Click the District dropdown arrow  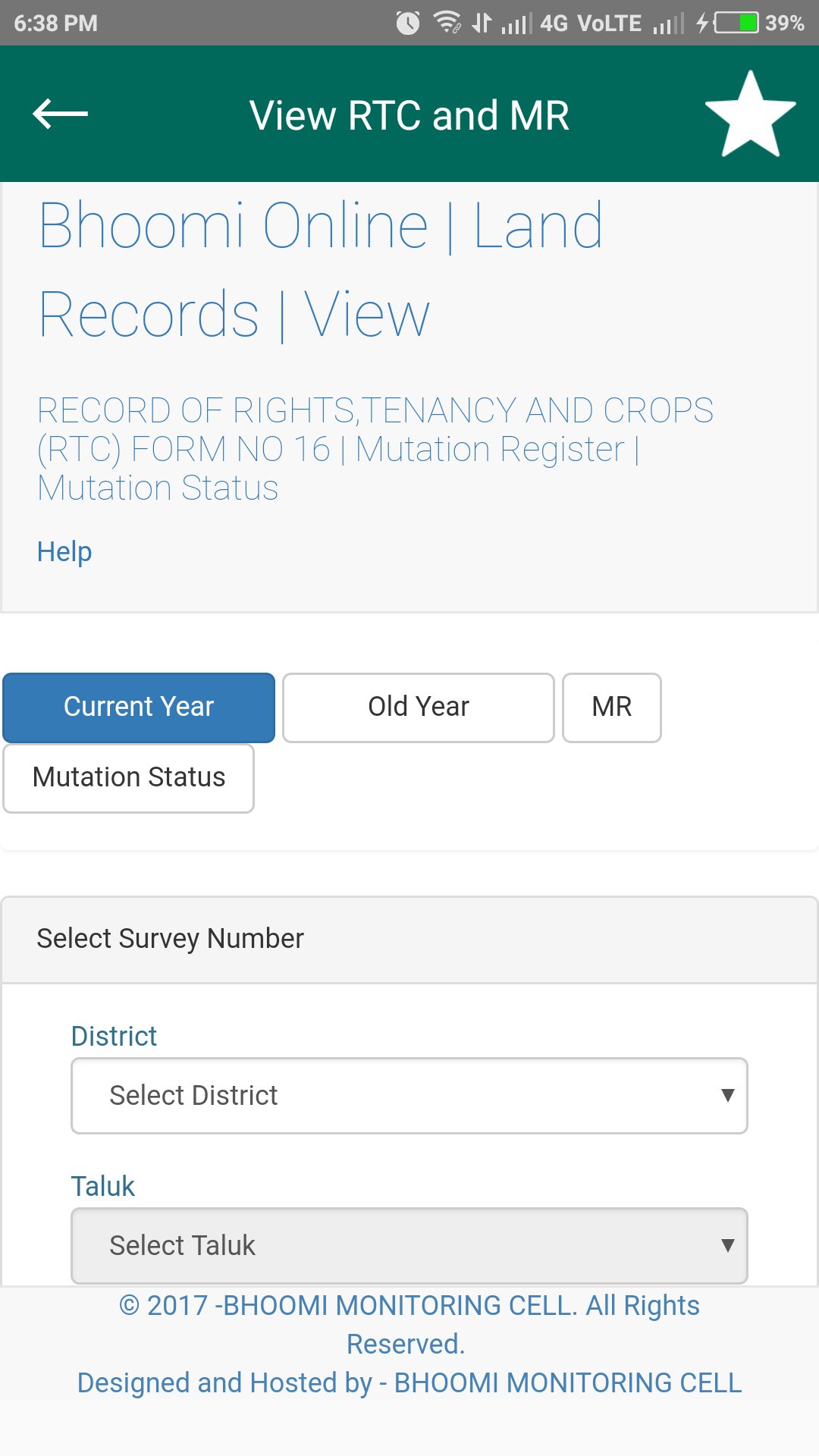point(727,1095)
